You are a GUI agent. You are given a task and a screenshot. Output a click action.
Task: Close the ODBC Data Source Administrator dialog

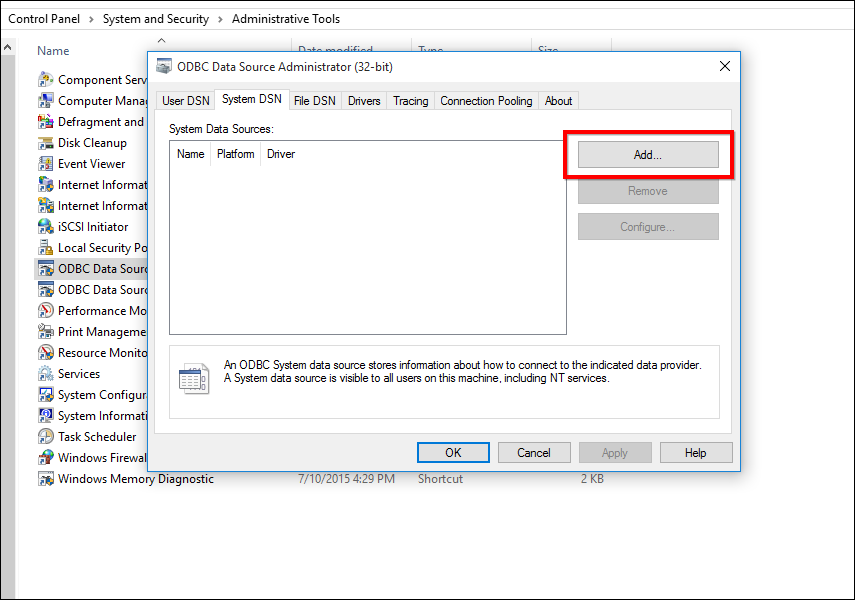pyautogui.click(x=725, y=66)
